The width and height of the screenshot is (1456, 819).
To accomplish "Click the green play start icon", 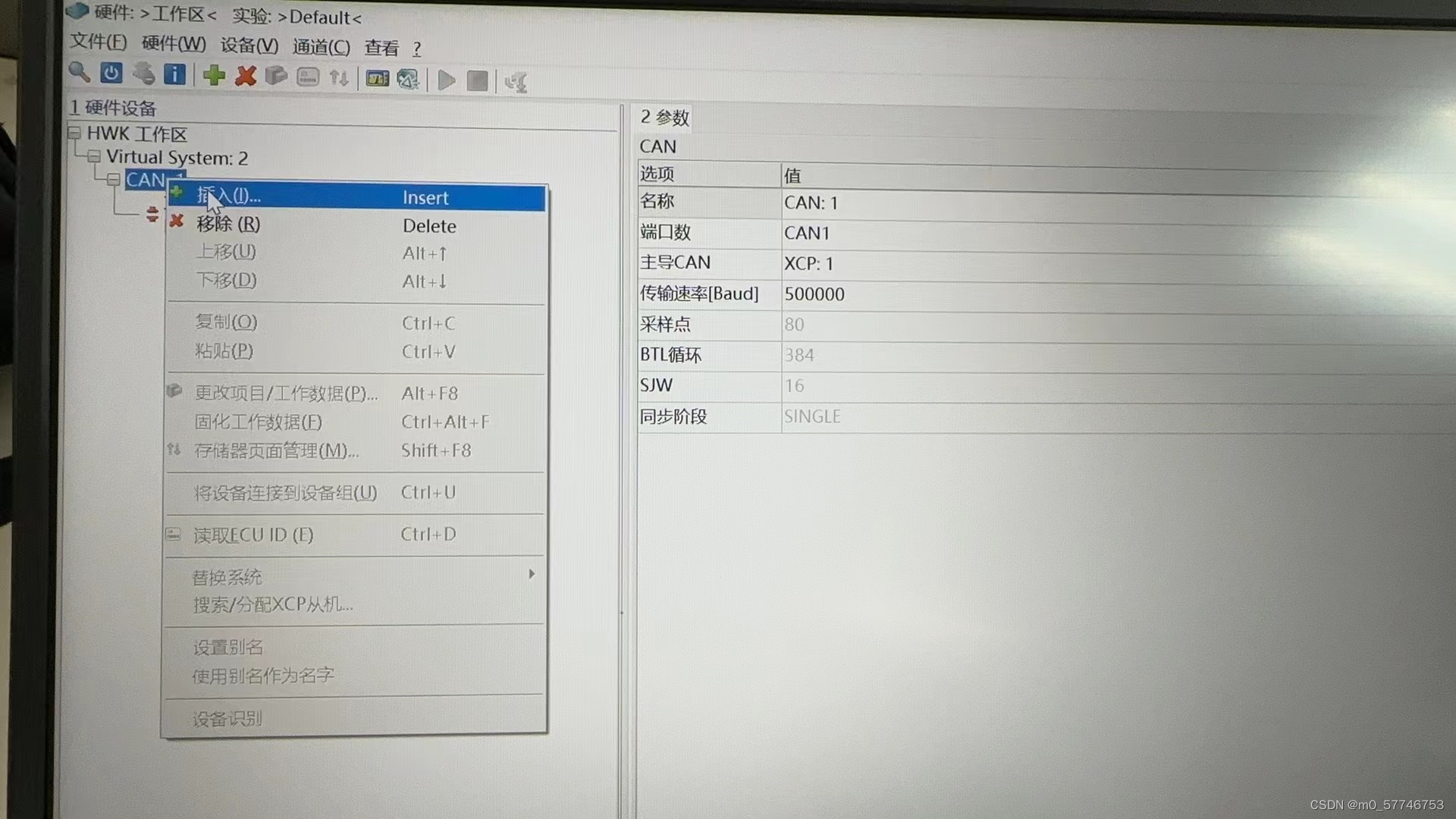I will pos(447,80).
